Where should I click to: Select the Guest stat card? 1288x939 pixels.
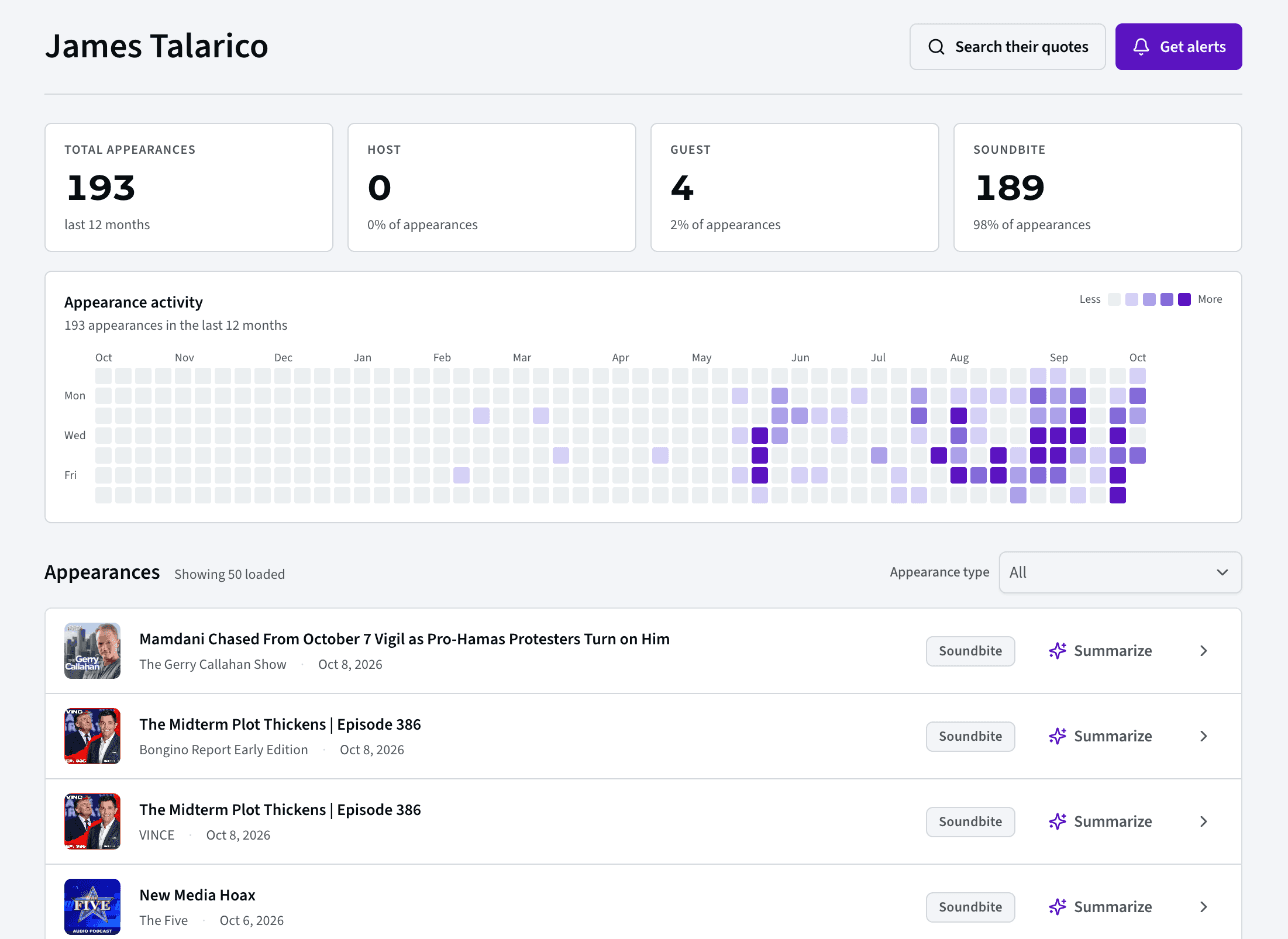(x=795, y=188)
